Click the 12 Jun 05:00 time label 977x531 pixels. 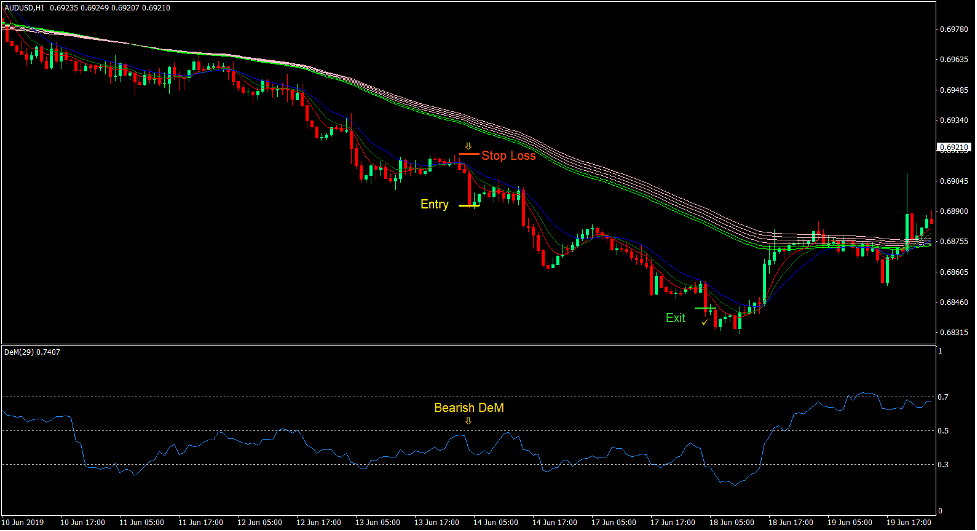click(259, 522)
